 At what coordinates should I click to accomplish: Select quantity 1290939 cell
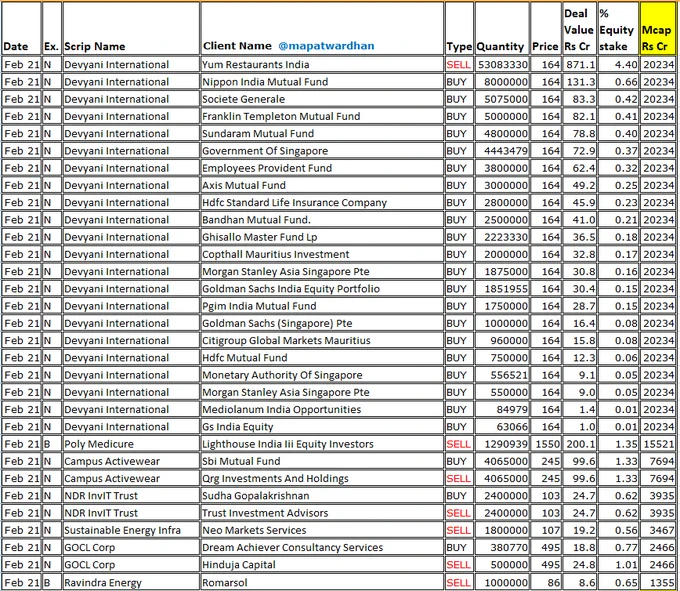502,444
